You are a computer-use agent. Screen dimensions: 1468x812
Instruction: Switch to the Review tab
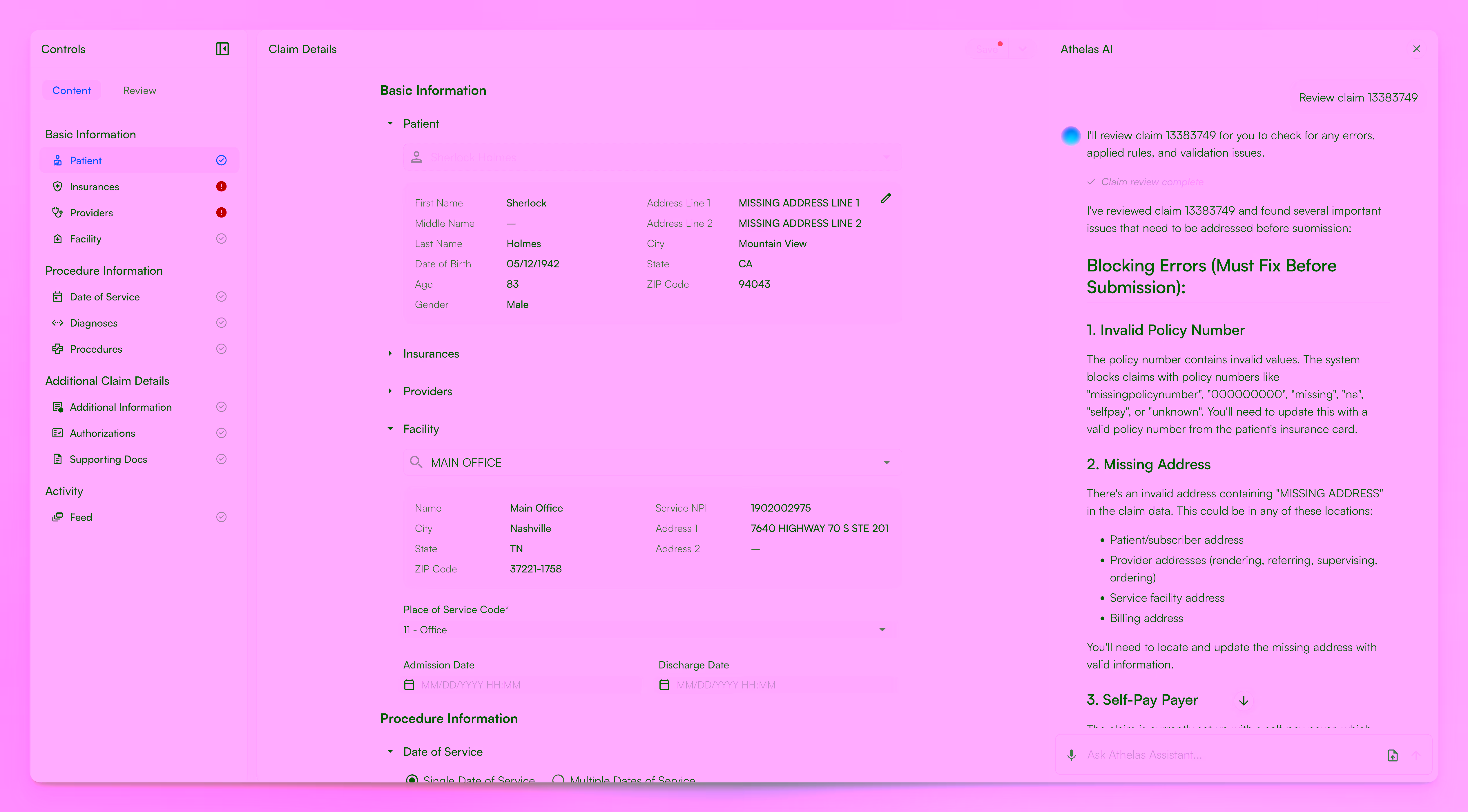(139, 90)
